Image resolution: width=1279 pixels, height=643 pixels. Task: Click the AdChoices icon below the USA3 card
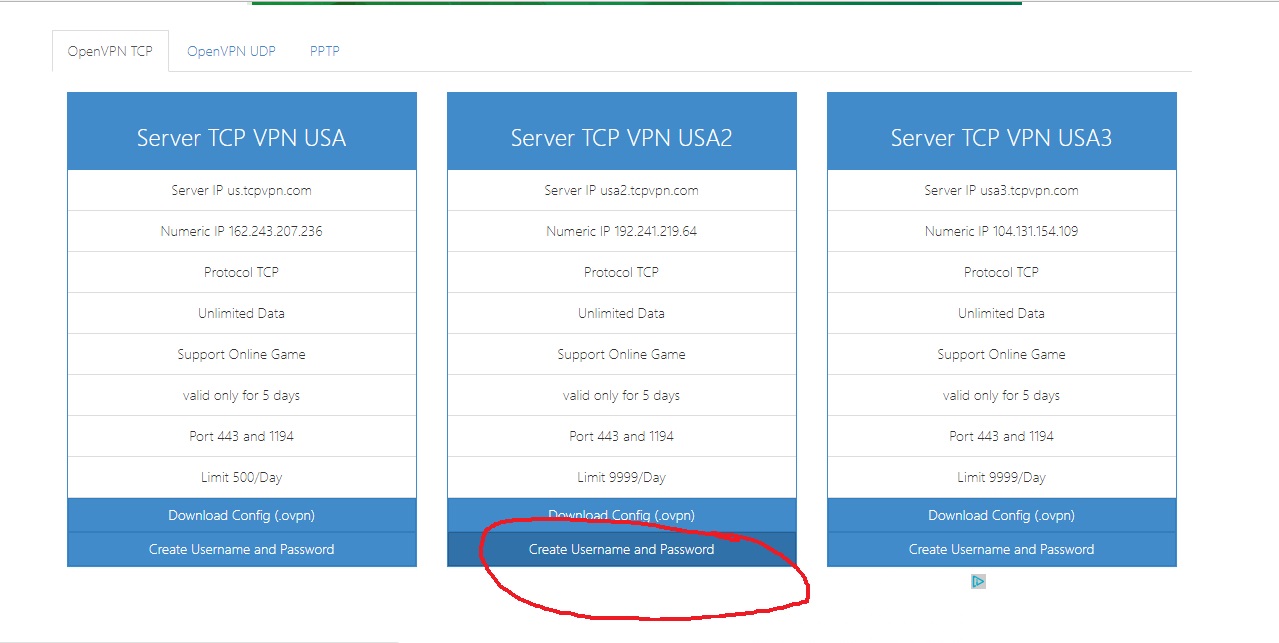coord(978,581)
